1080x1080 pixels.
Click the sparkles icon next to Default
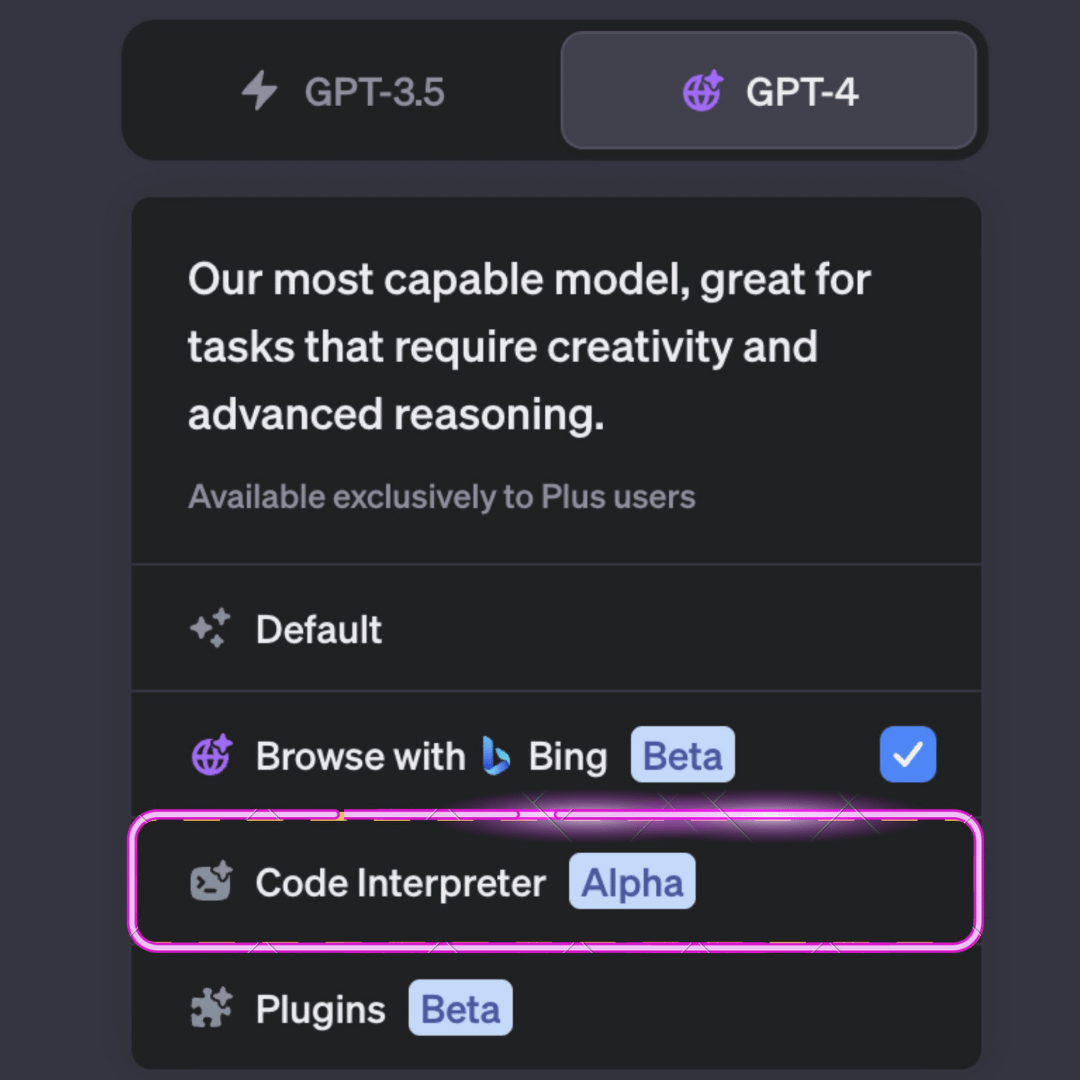211,629
